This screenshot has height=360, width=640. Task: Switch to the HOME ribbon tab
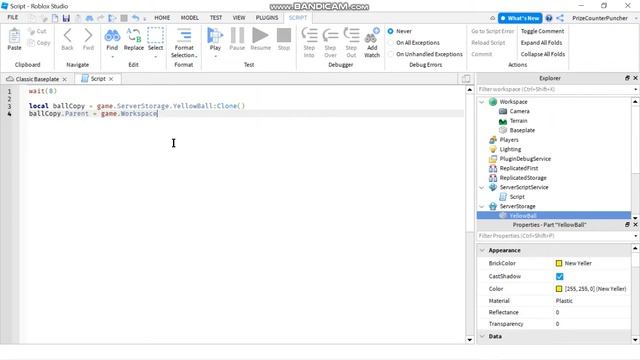coord(162,18)
